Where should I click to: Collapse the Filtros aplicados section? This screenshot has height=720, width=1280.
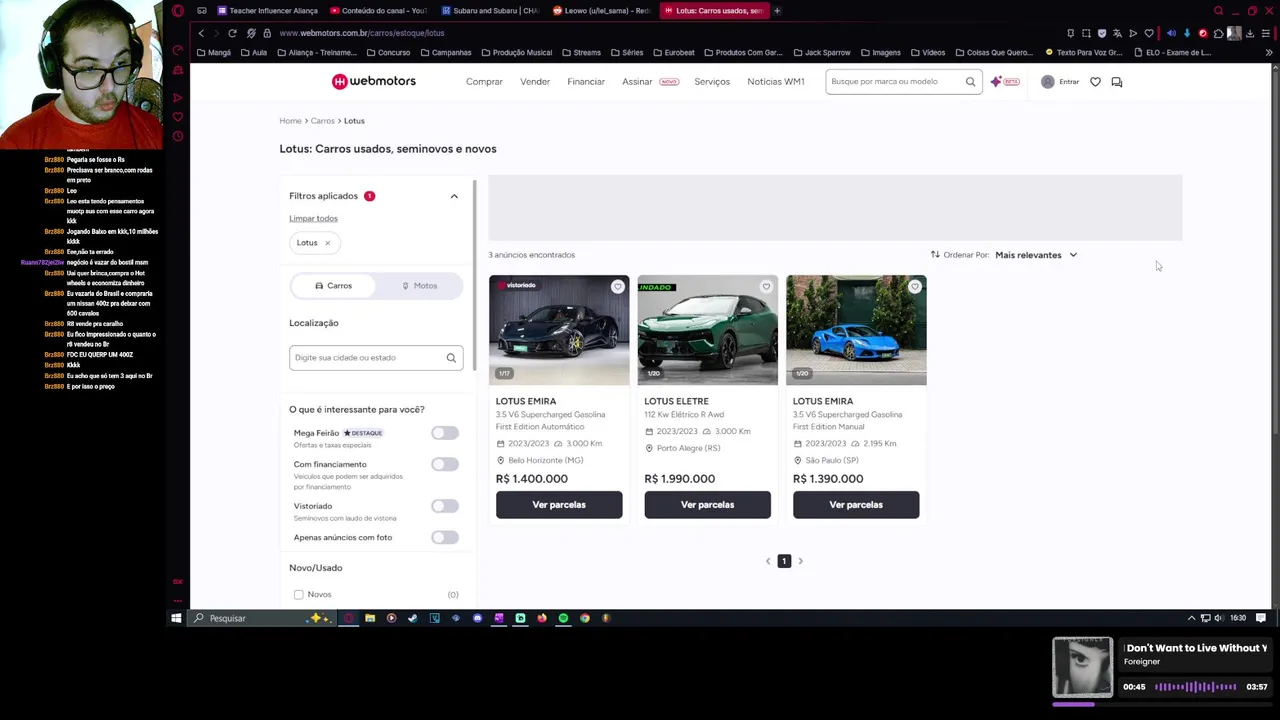(454, 196)
